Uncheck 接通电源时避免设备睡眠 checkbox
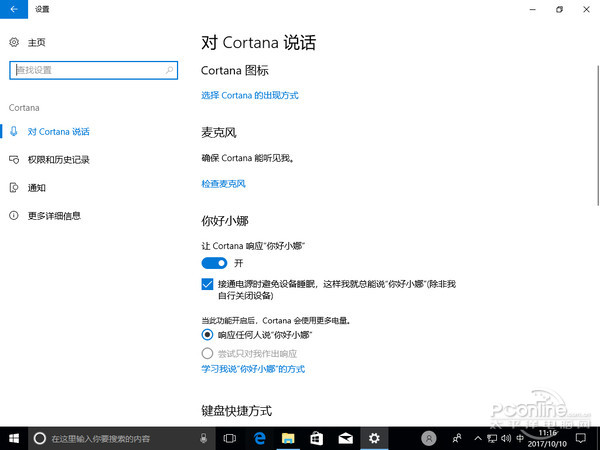The image size is (600, 450). [207, 284]
